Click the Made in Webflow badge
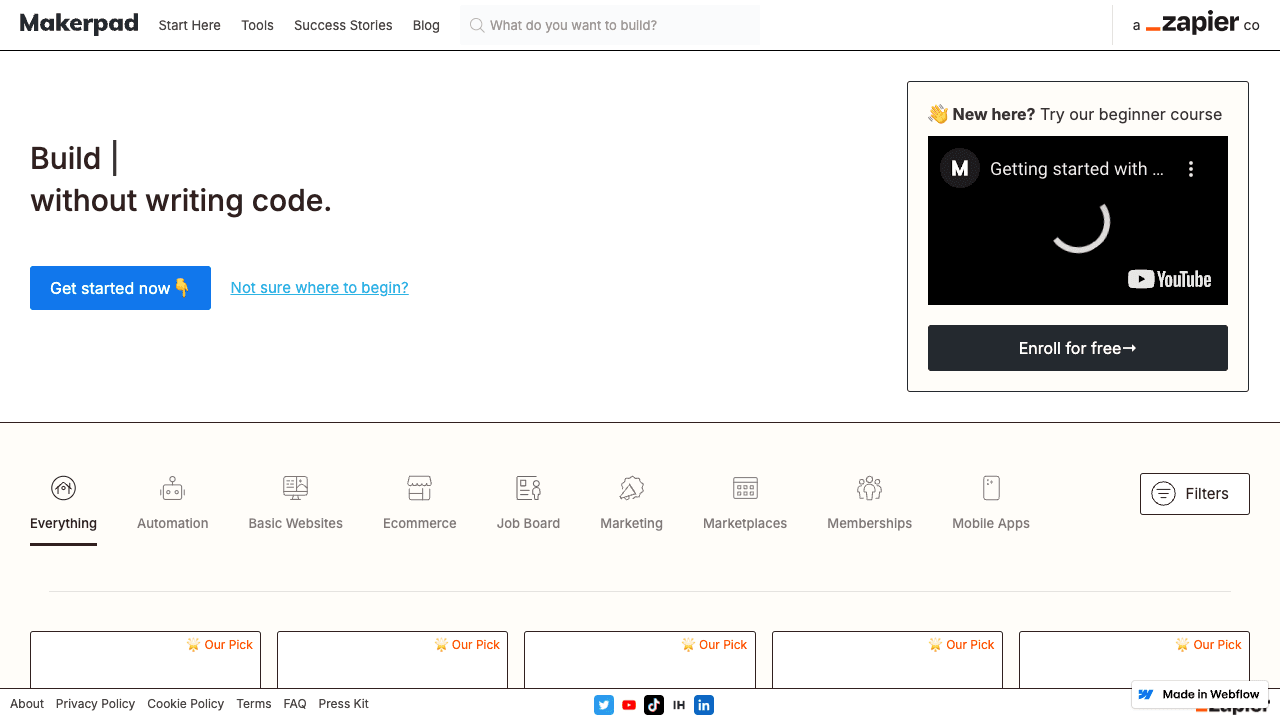1280x720 pixels. 1200,694
